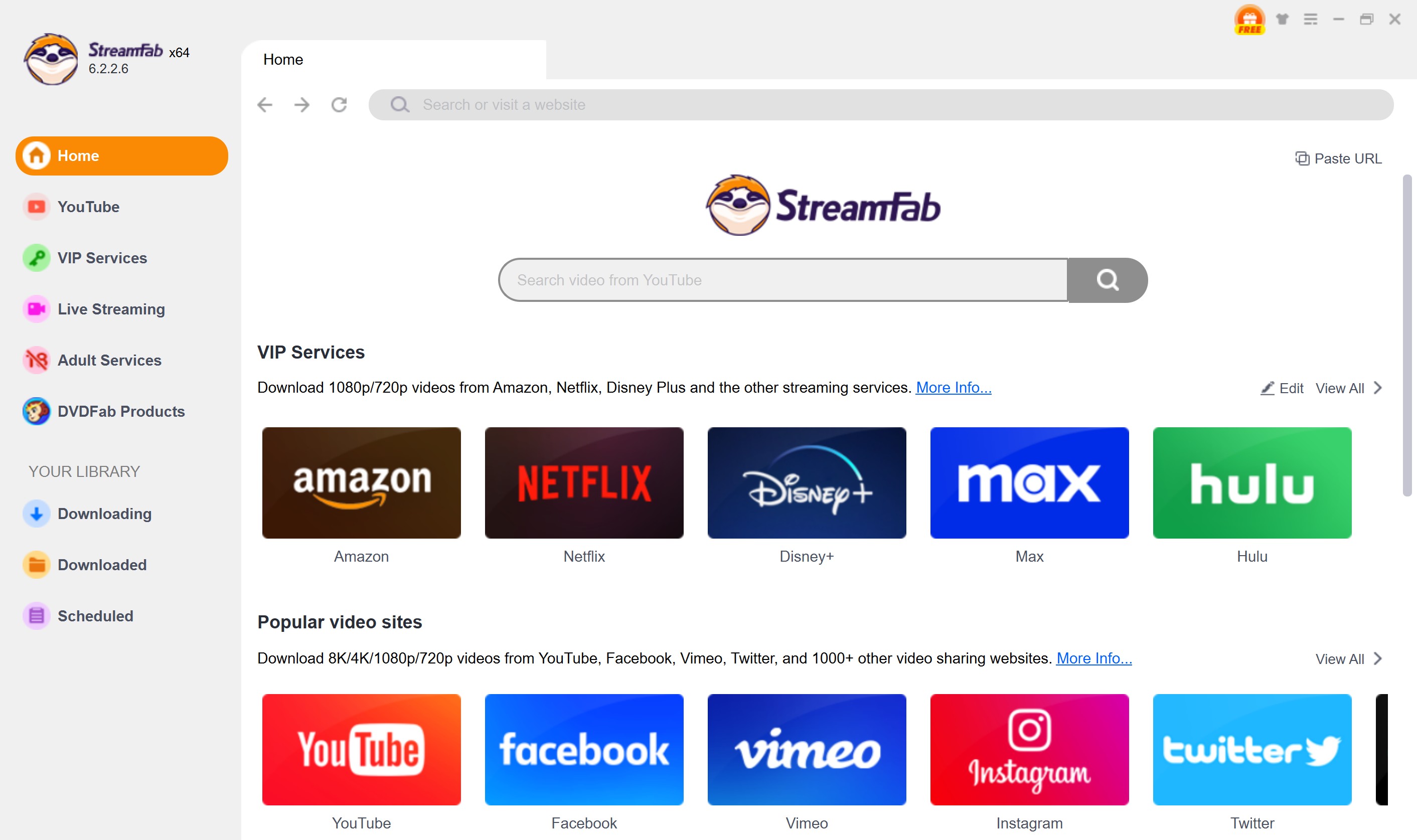Click the DVDFab Products mascot icon
This screenshot has height=840, width=1417.
37,412
